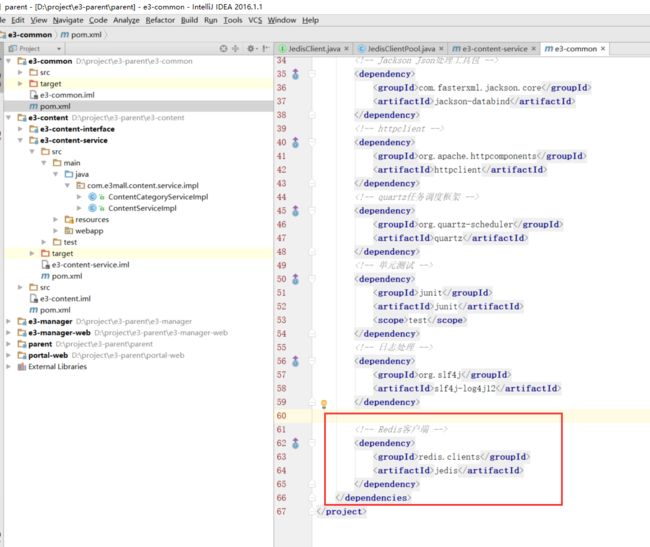The width and height of the screenshot is (650, 547).
Task: Select the e3-manager-web module
Action: (x=59, y=333)
